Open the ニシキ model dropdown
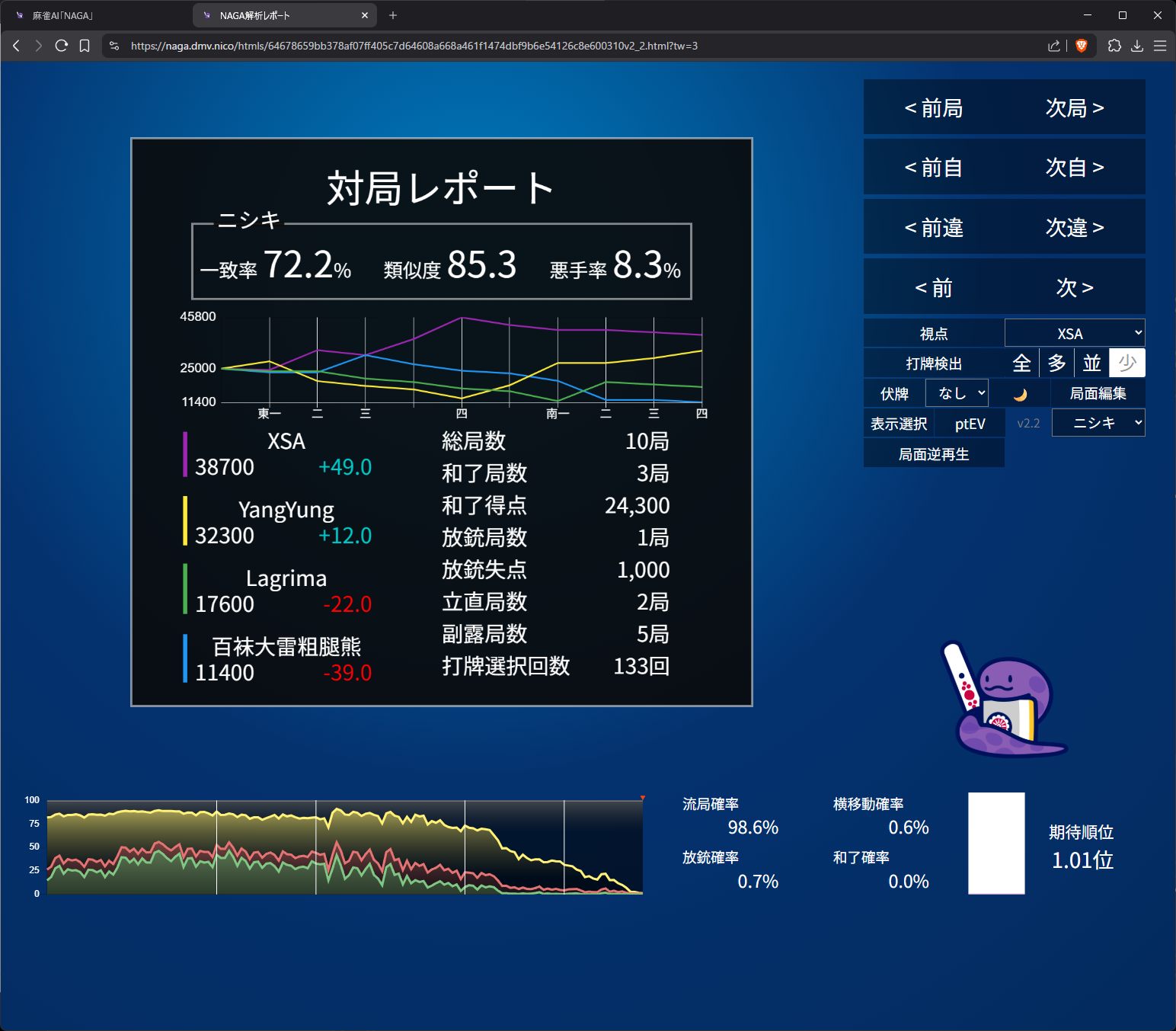 coord(1098,423)
